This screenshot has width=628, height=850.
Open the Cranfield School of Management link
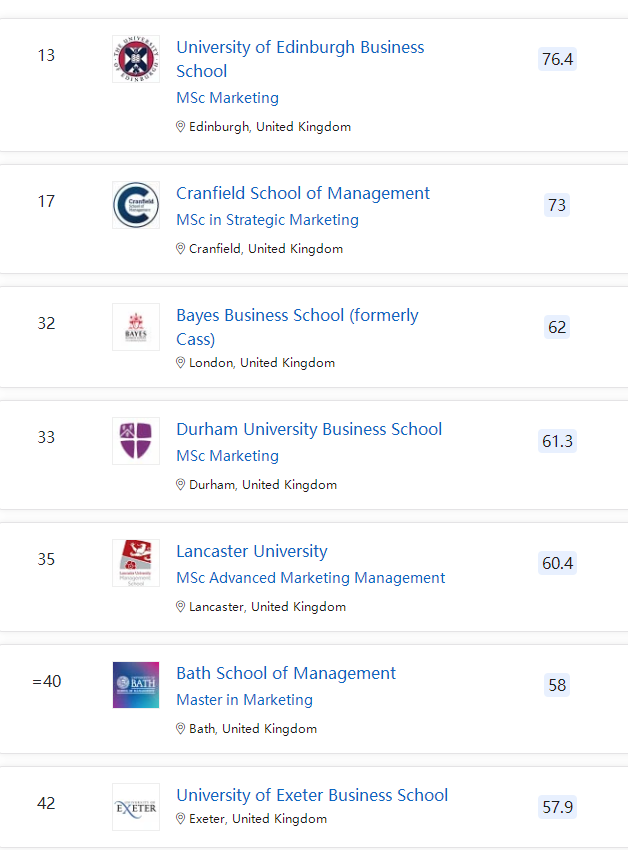tap(303, 193)
